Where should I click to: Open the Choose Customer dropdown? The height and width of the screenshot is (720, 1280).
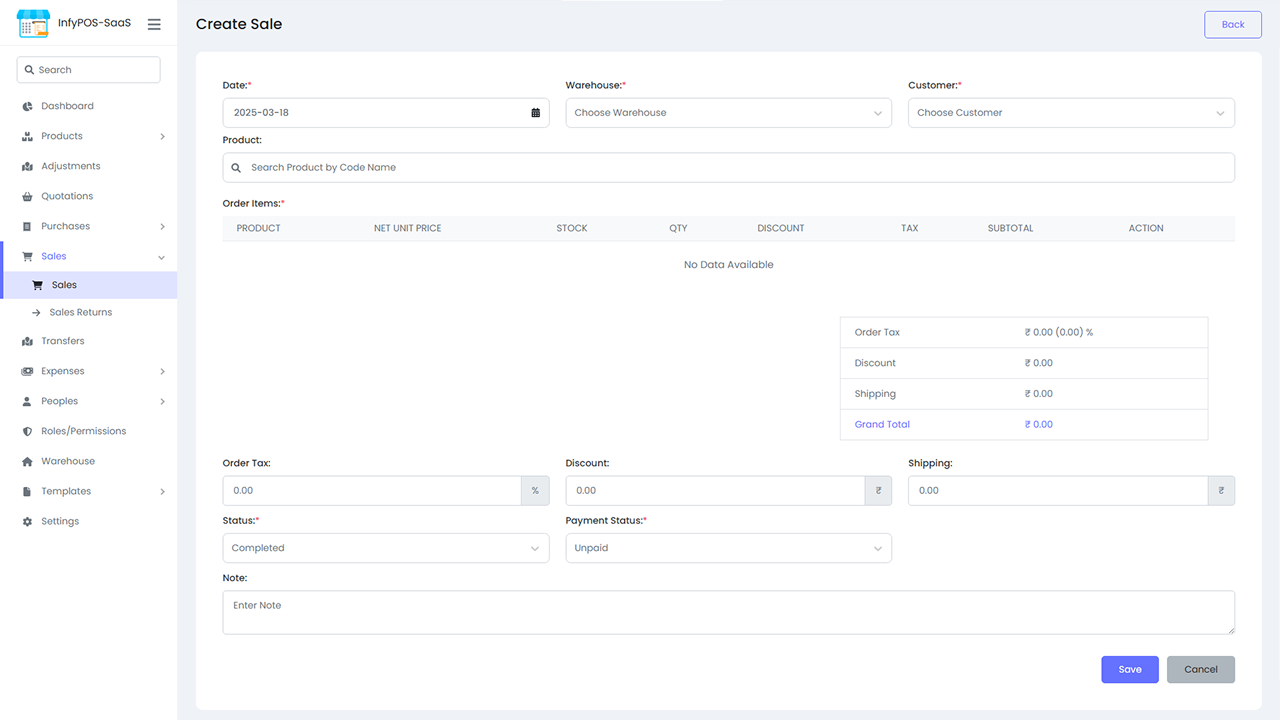pyautogui.click(x=1071, y=112)
